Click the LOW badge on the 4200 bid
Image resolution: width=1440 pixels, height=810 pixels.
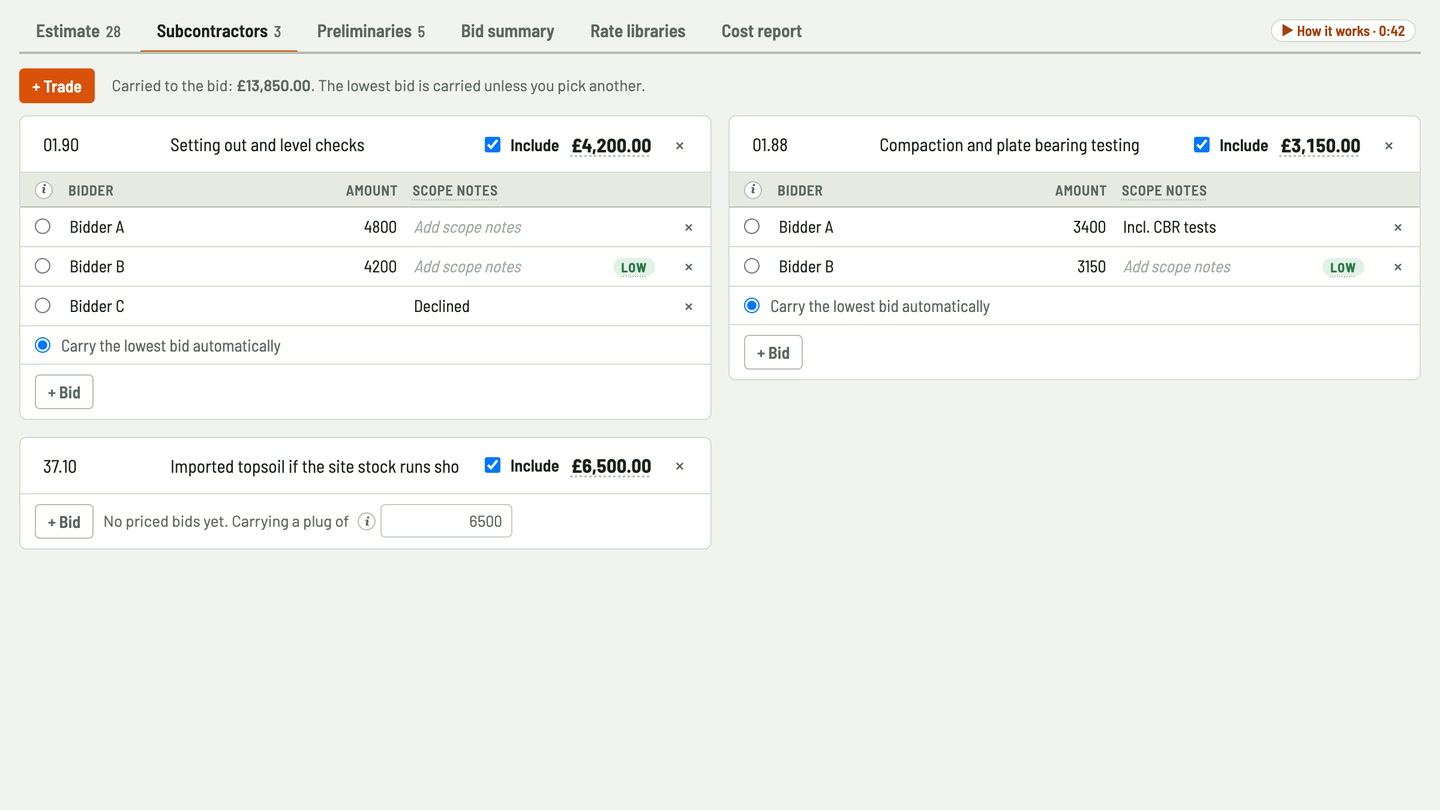coord(634,267)
